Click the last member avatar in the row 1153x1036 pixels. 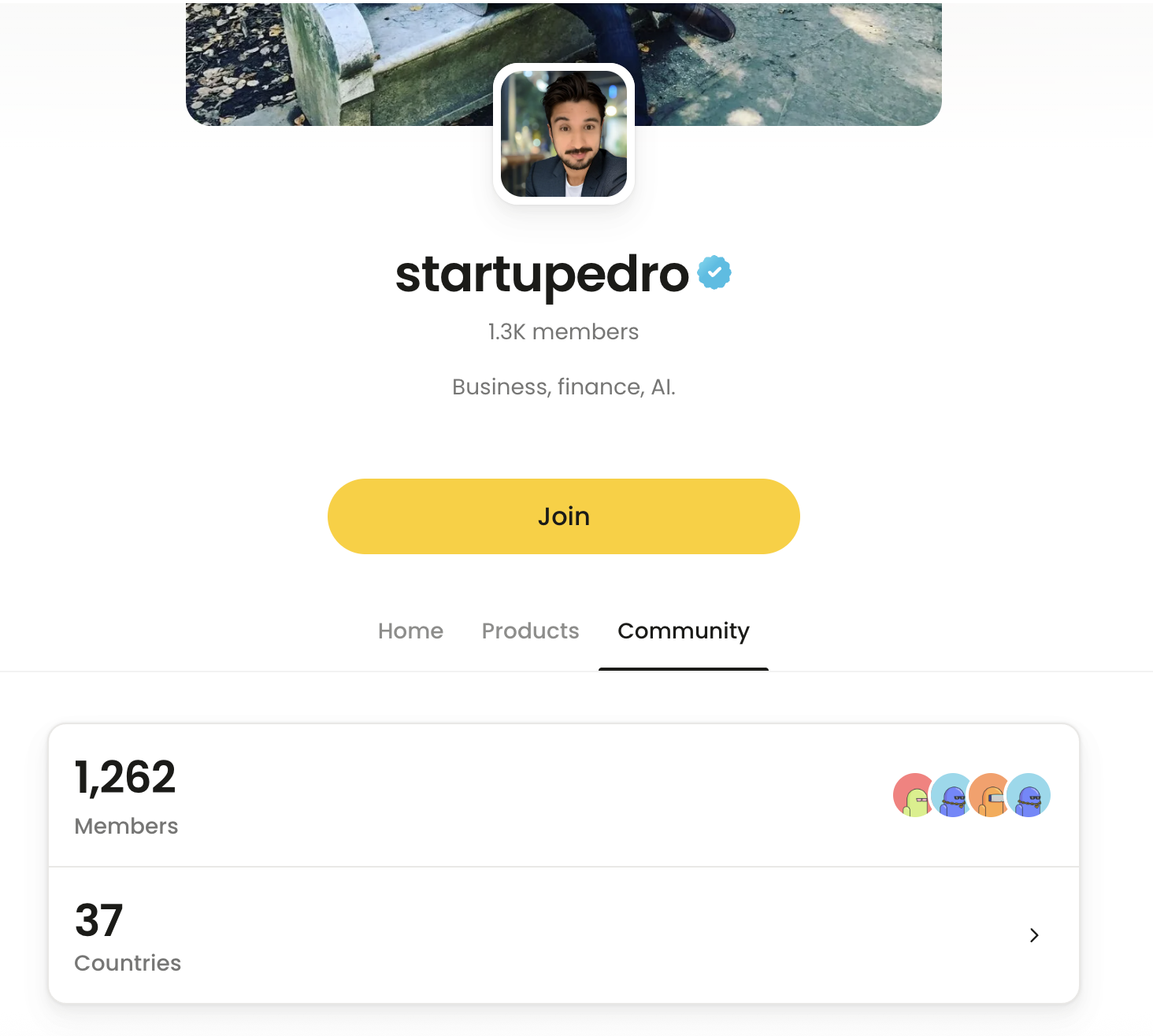click(x=1029, y=795)
